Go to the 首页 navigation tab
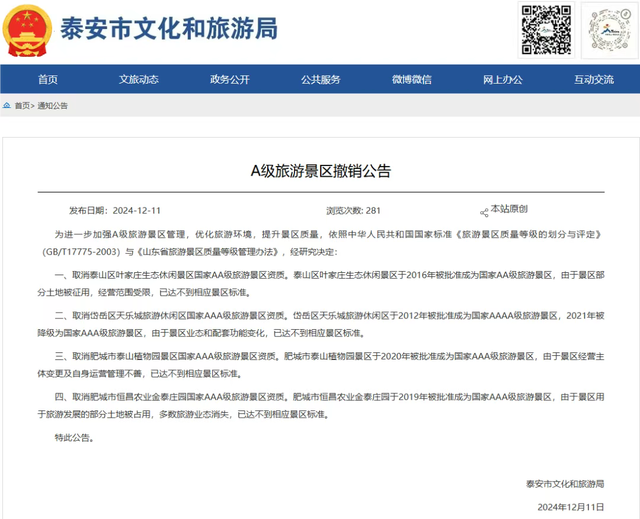The height and width of the screenshot is (519, 640). [48, 80]
